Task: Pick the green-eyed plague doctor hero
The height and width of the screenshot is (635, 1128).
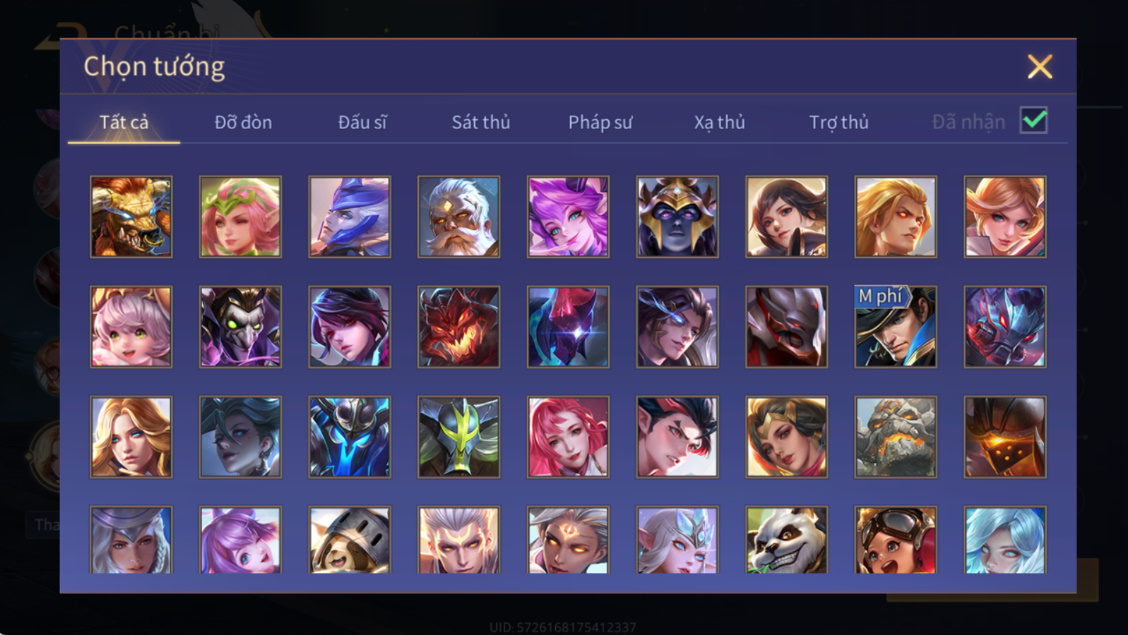Action: coord(240,326)
